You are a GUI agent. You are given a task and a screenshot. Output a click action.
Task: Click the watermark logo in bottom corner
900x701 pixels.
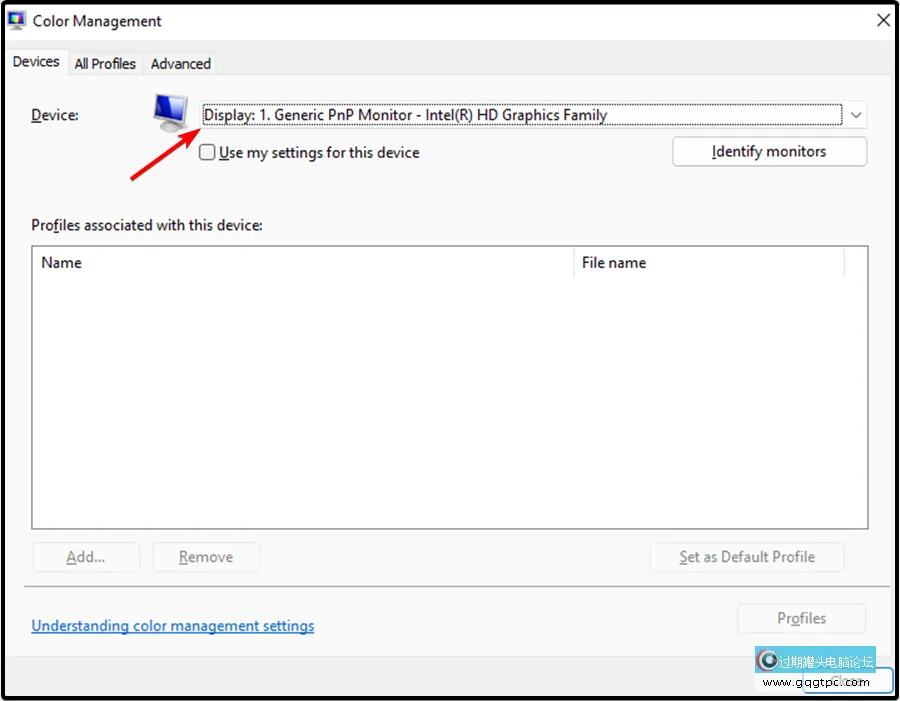(x=768, y=660)
